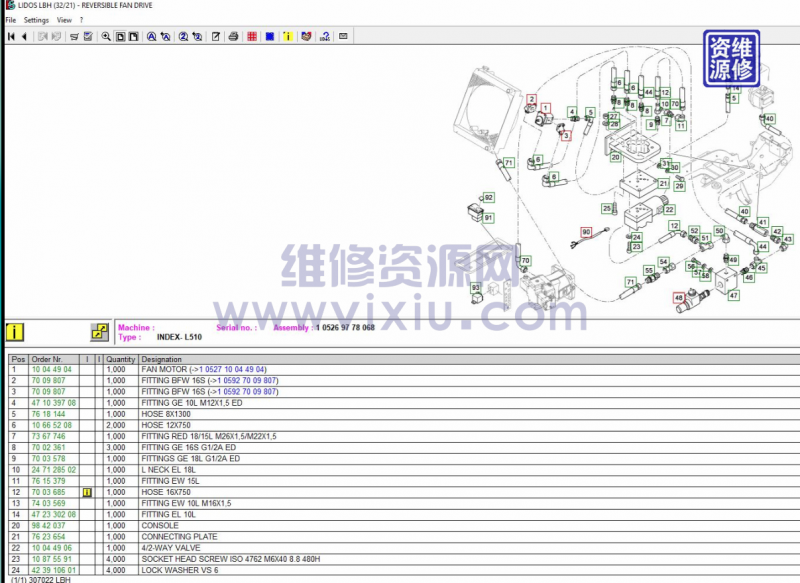Click the yellow link icon beside Machine
The image size is (800, 583).
point(99,331)
